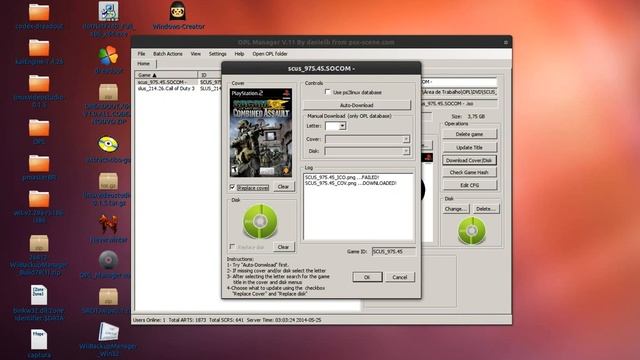The height and width of the screenshot is (360, 640).
Task: Open the Settings menu
Action: pos(218,54)
